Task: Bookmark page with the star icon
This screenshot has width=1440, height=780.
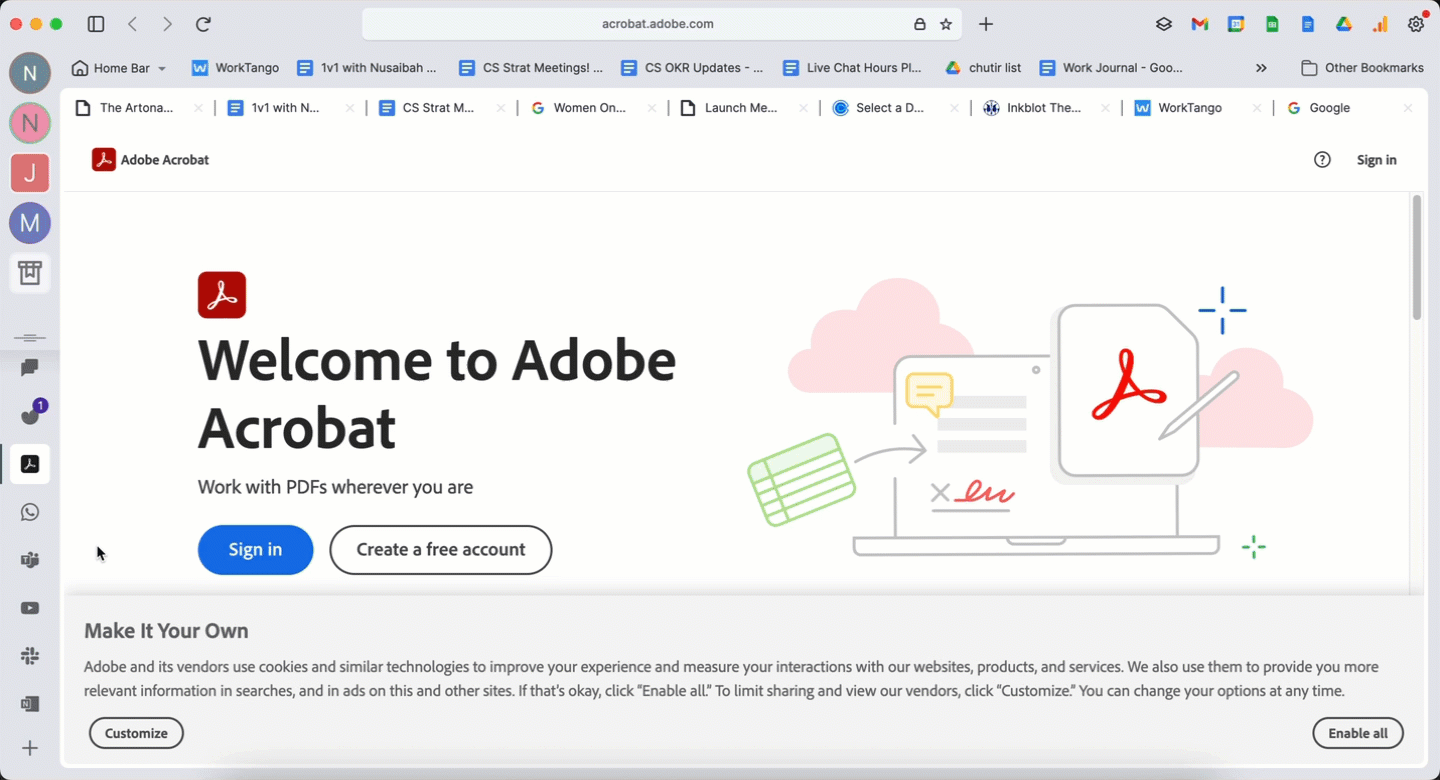Action: (946, 24)
